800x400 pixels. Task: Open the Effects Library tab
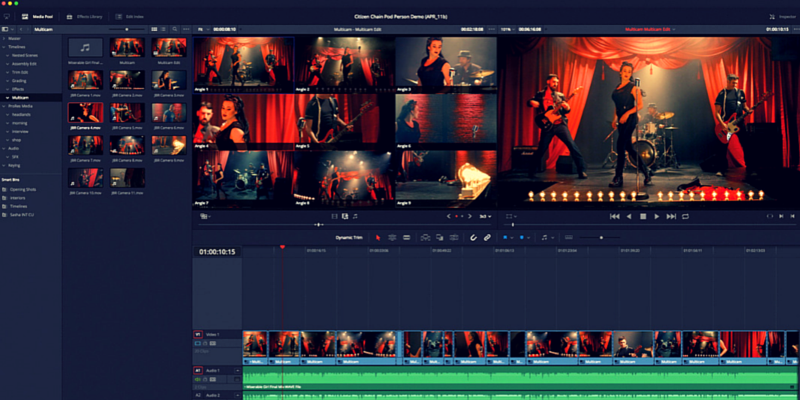(x=85, y=17)
